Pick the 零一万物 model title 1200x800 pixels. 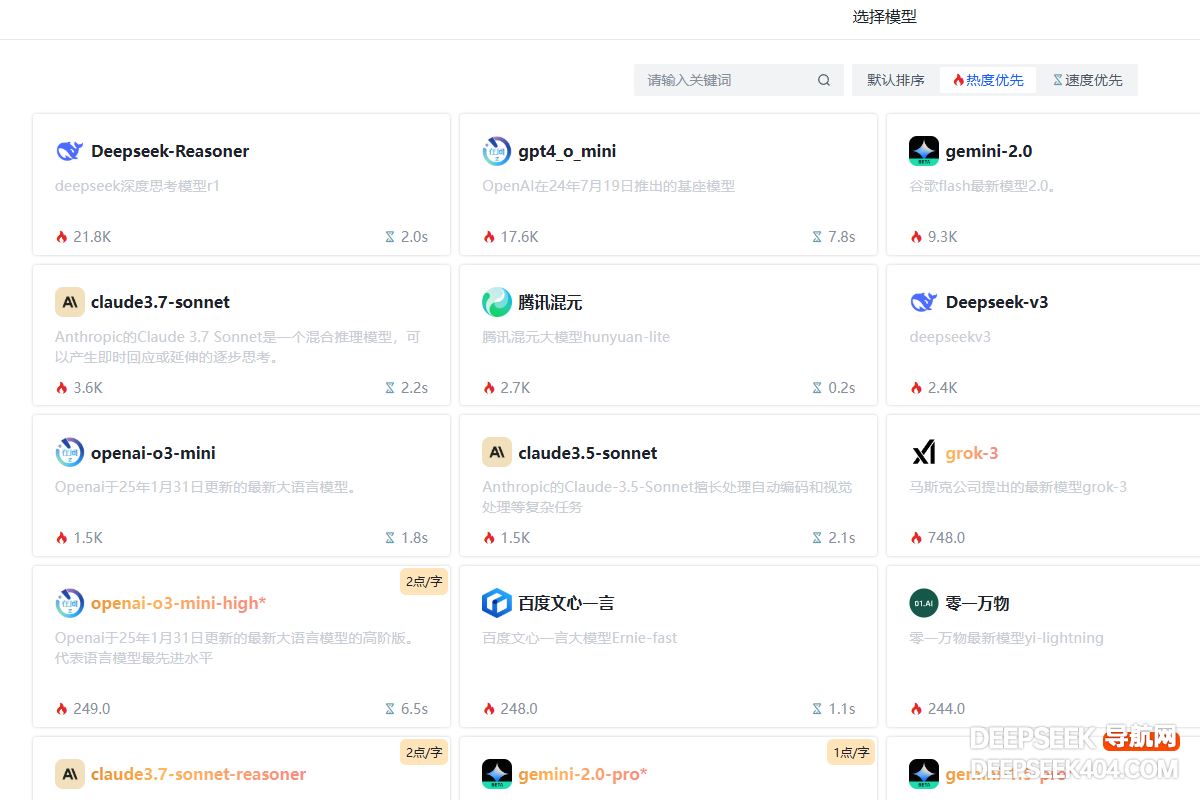pyautogui.click(x=977, y=603)
